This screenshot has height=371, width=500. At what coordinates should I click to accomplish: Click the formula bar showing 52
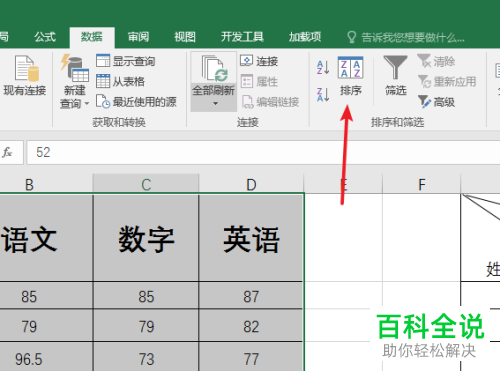click(x=263, y=152)
